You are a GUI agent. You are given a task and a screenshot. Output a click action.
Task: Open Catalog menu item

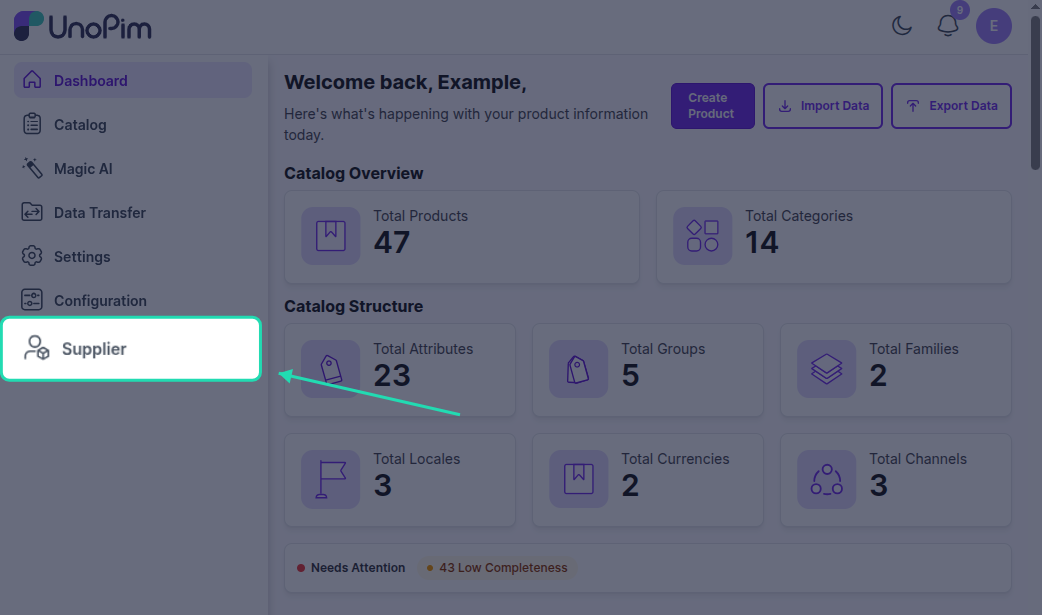click(x=133, y=124)
